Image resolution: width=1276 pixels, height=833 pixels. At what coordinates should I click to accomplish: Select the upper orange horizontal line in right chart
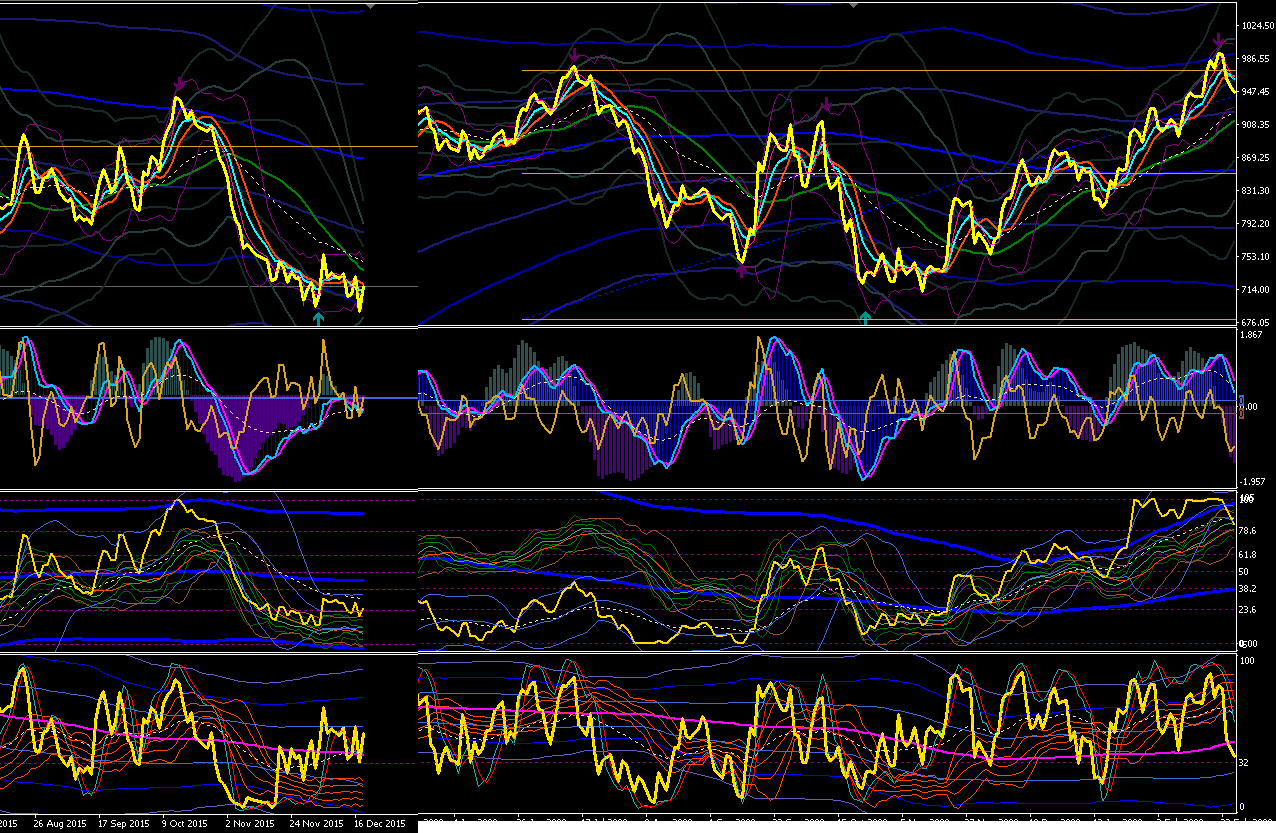[x=878, y=71]
